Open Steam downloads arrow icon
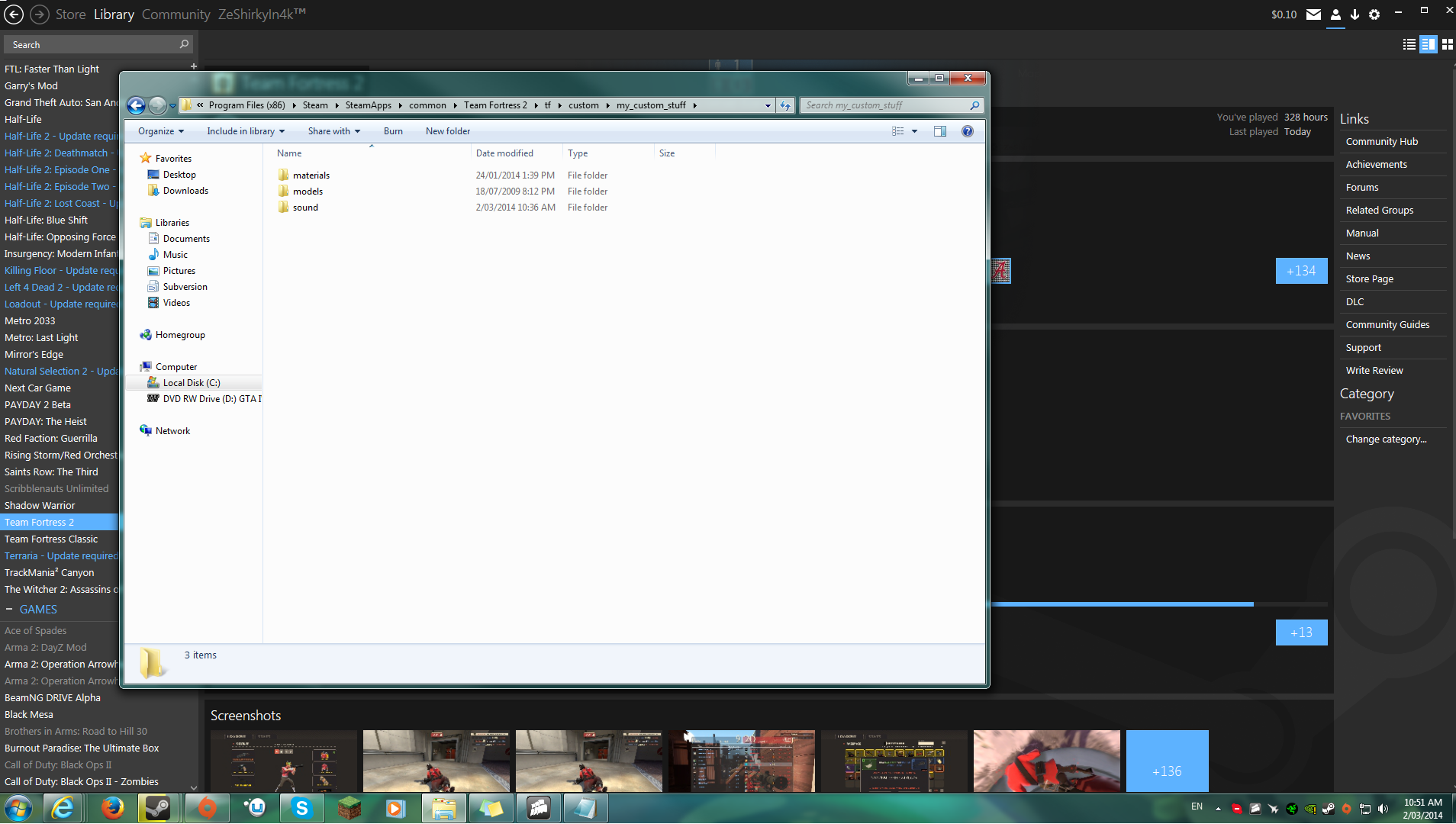Image resolution: width=1456 pixels, height=824 pixels. (1355, 14)
